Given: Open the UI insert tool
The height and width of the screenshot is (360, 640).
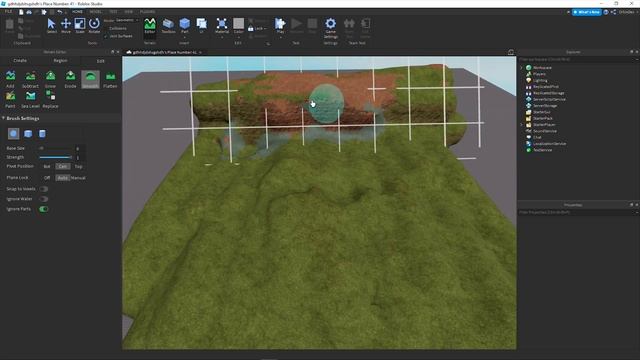Looking at the screenshot, I should click(202, 26).
